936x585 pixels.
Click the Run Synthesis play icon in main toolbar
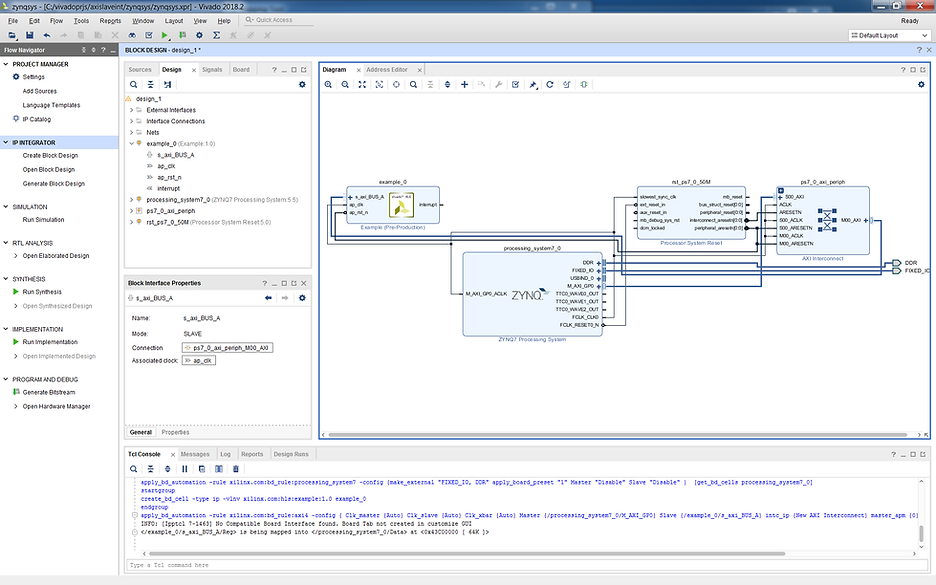(x=163, y=33)
